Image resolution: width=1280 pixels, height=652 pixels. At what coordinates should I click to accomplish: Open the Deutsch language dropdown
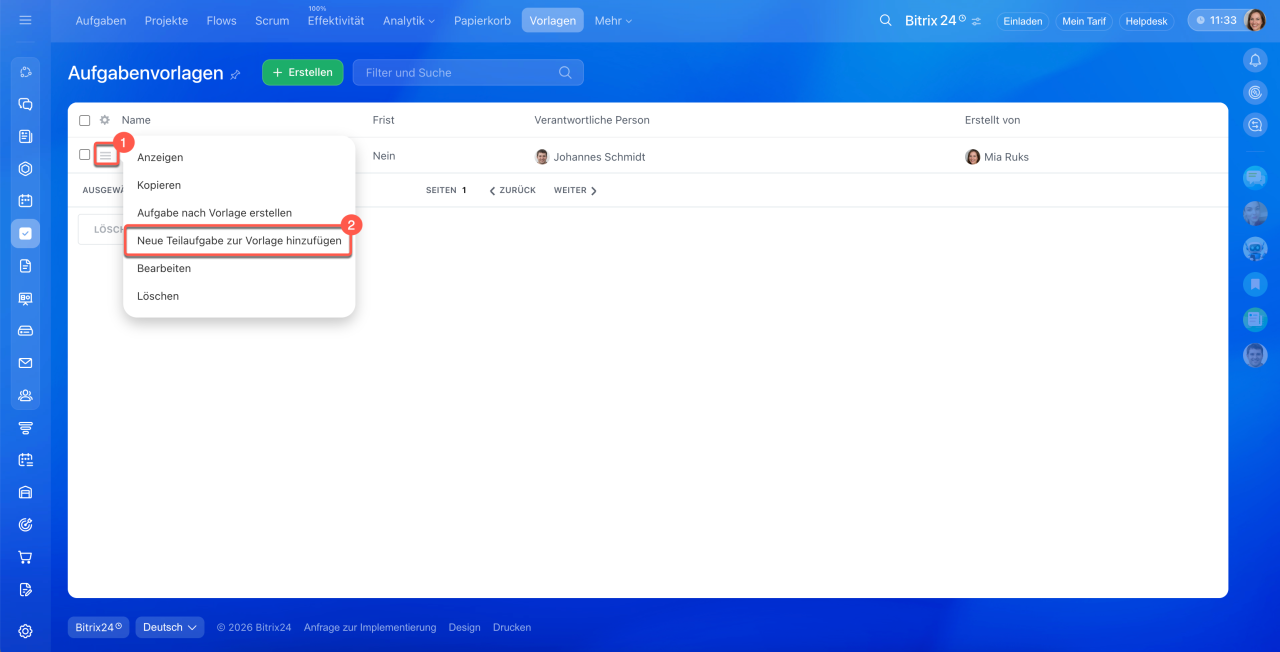pos(170,627)
